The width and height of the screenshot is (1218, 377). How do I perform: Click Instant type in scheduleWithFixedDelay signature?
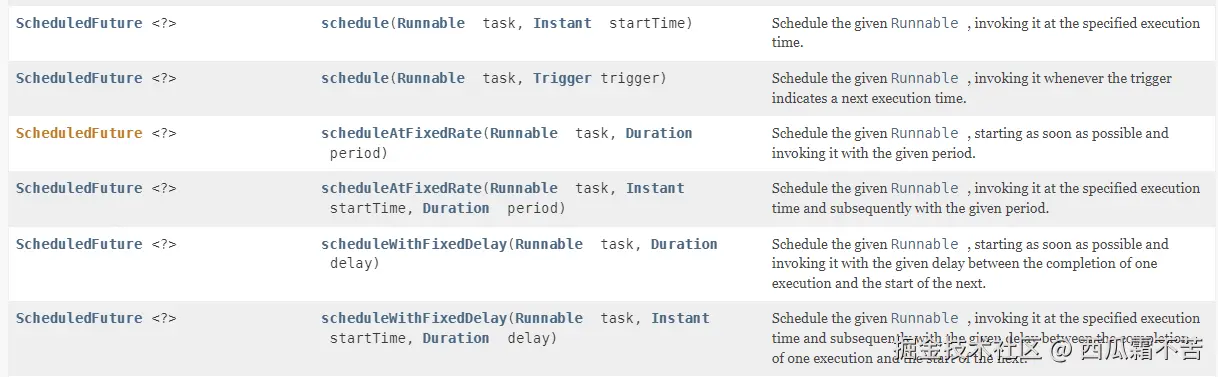(680, 318)
